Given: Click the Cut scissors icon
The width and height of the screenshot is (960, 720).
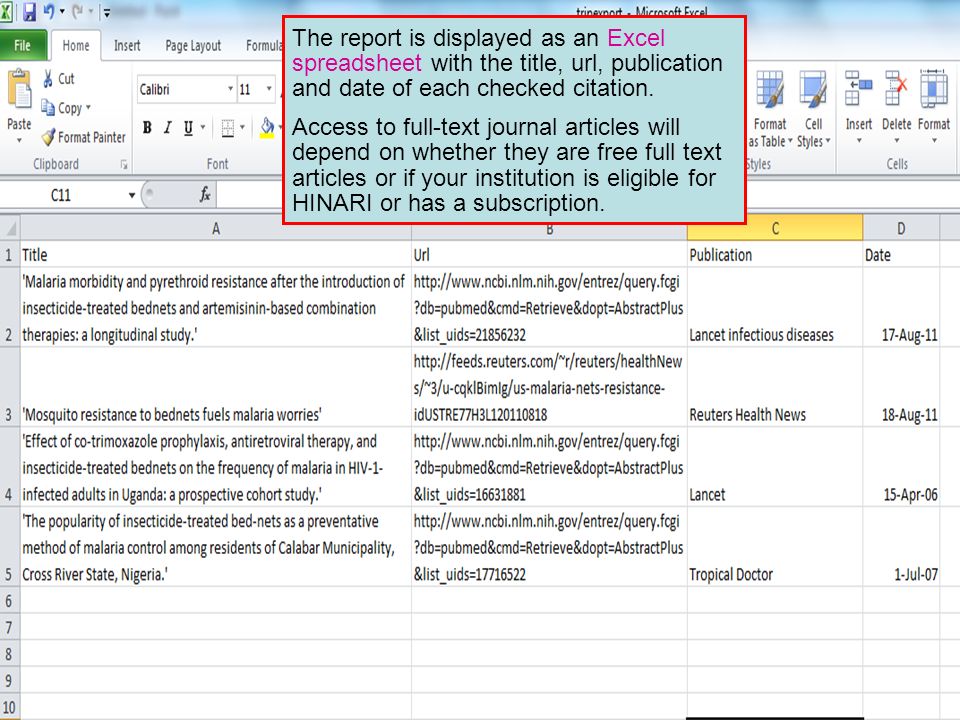Looking at the screenshot, I should 48,78.
